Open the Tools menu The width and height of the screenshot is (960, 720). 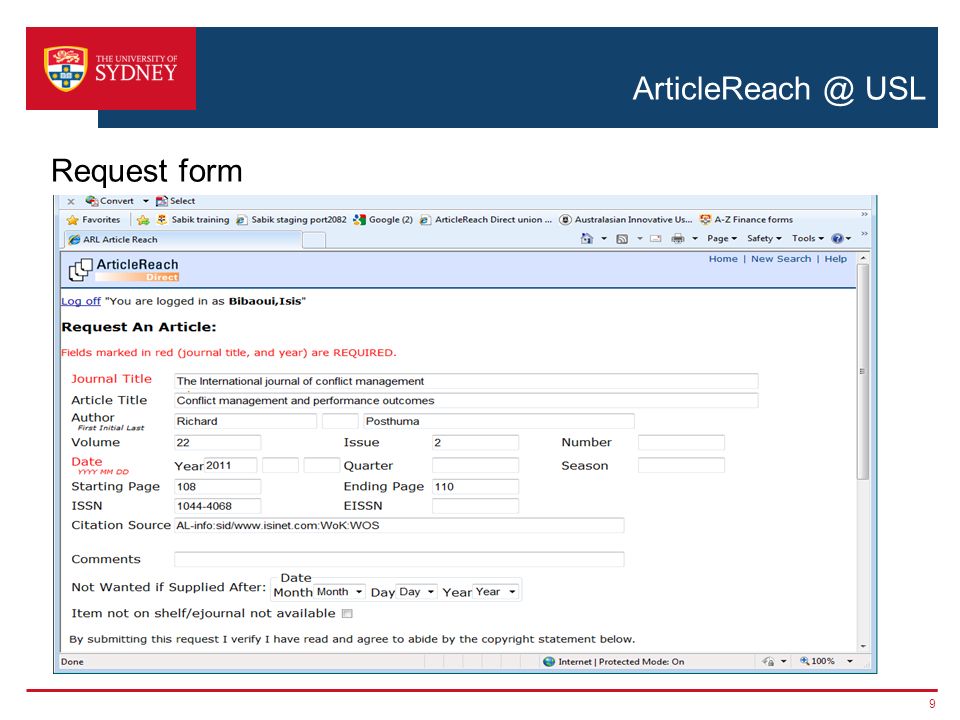(x=808, y=239)
